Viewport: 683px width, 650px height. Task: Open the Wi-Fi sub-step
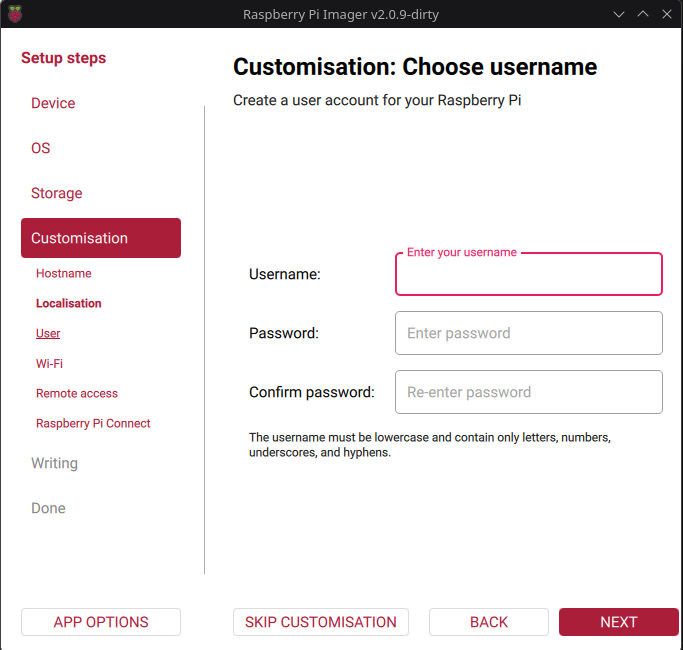pyautogui.click(x=49, y=363)
